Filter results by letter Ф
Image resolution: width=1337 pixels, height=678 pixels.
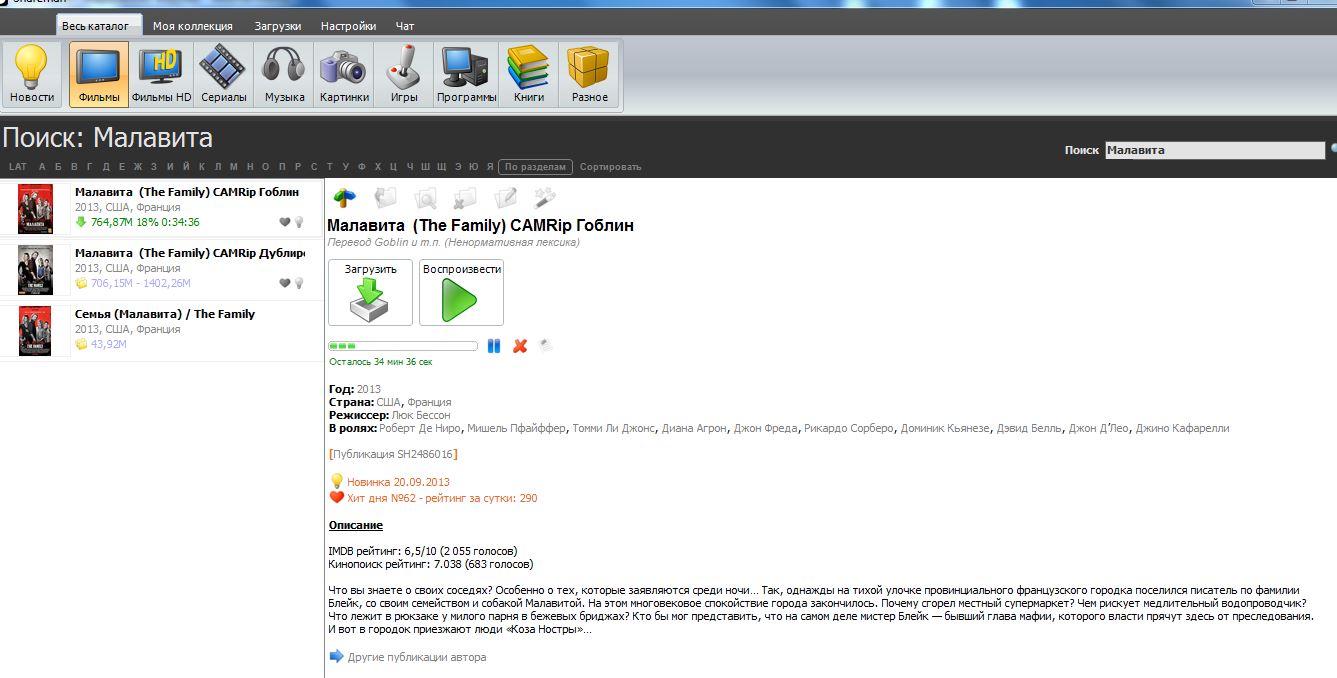362,167
